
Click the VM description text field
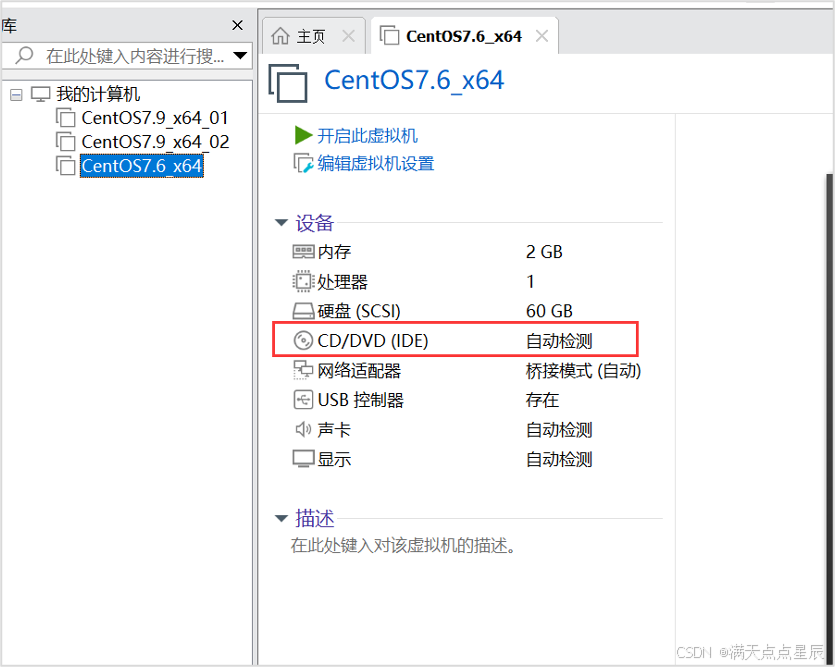pos(403,545)
